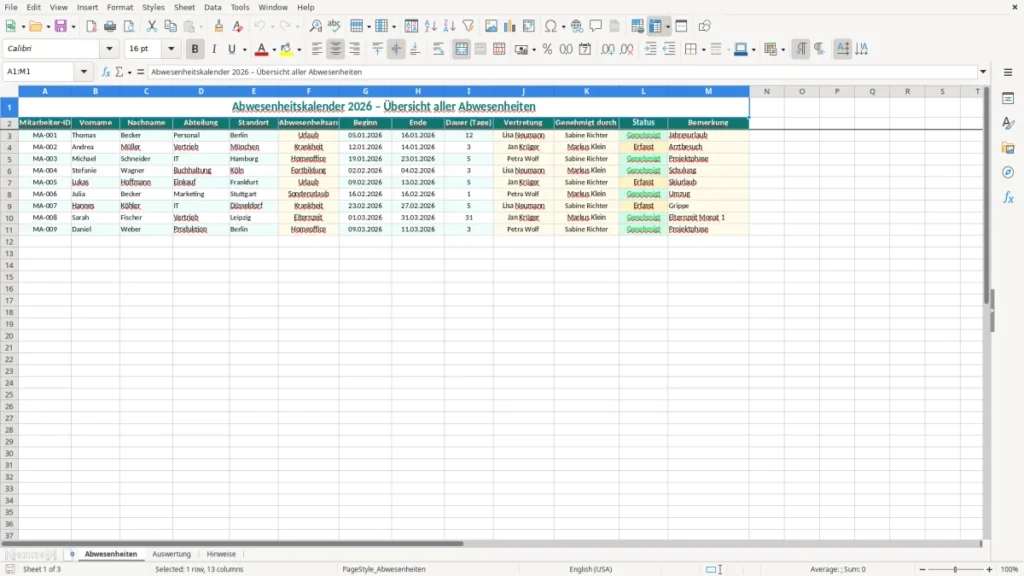Insert special character omega icon

coord(551,26)
